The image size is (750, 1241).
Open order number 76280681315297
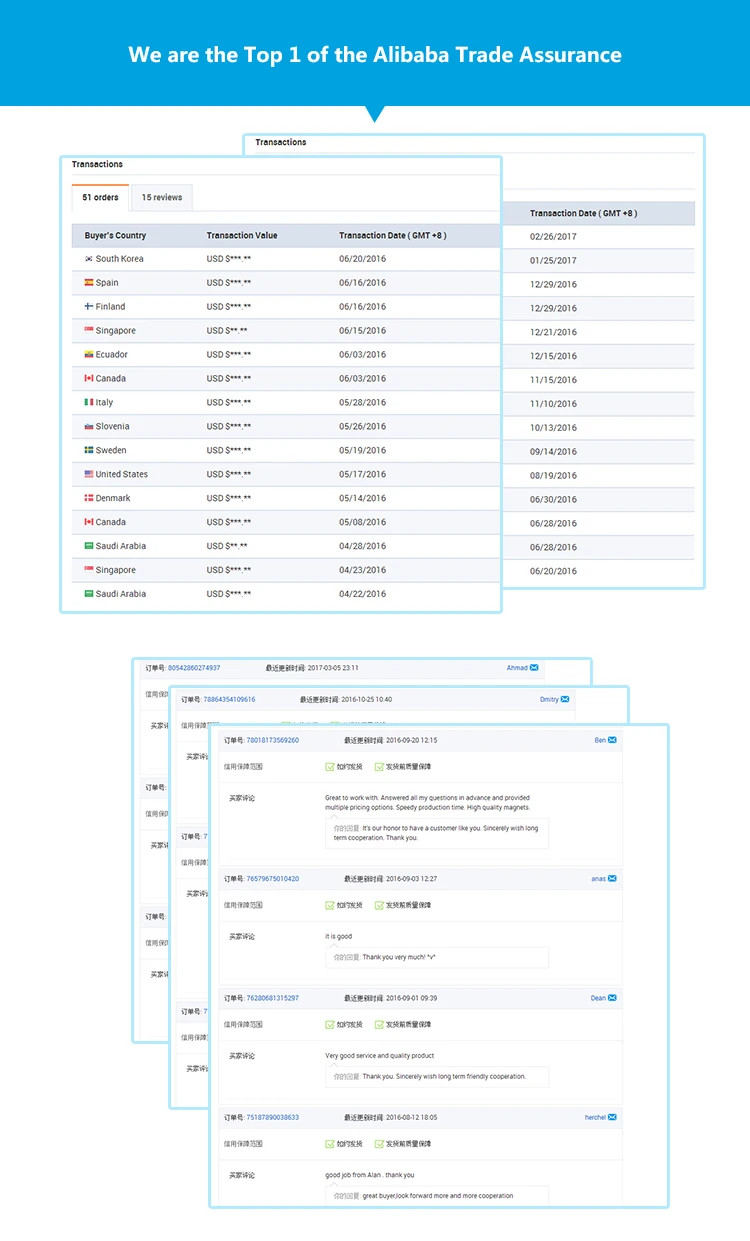273,998
